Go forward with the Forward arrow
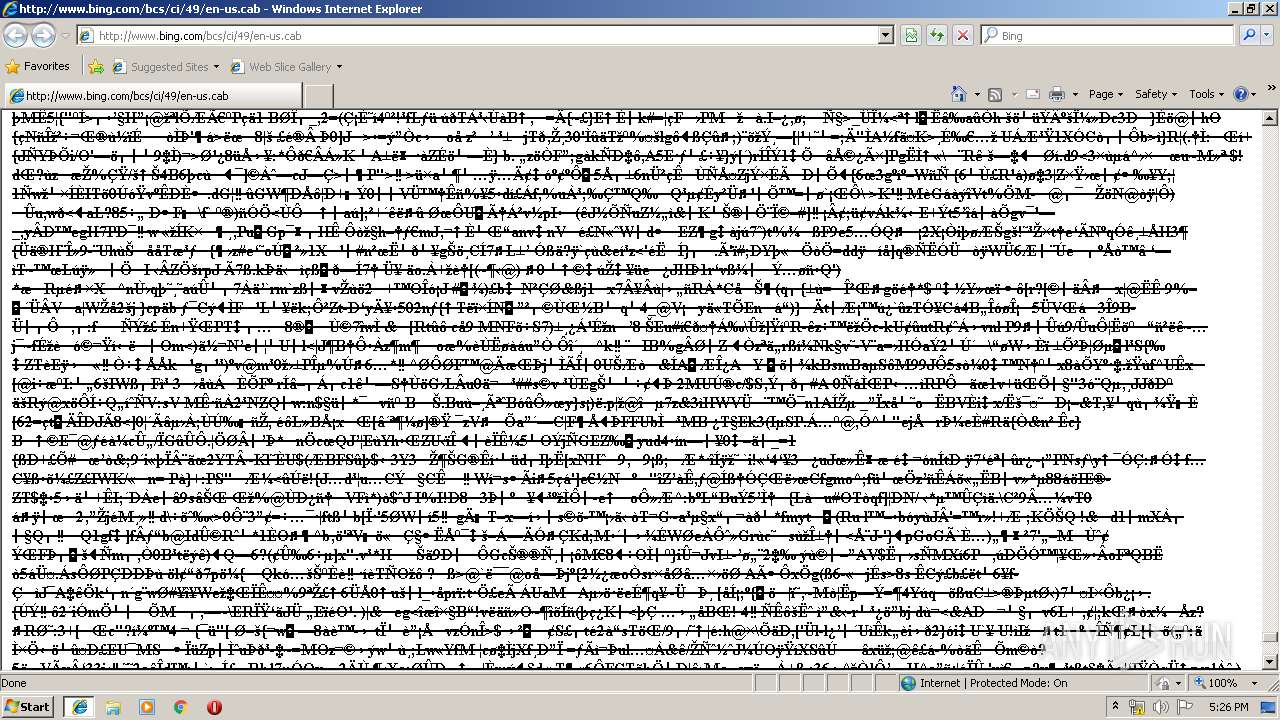This screenshot has height=720, width=1280. pyautogui.click(x=44, y=35)
